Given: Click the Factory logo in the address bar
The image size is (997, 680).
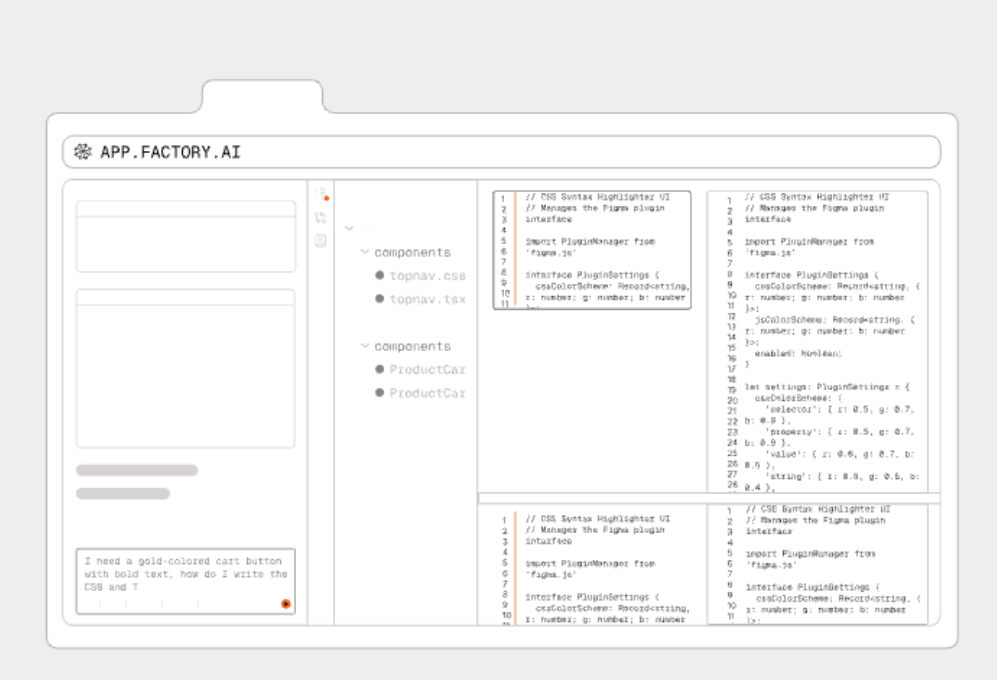Looking at the screenshot, I should [x=82, y=152].
